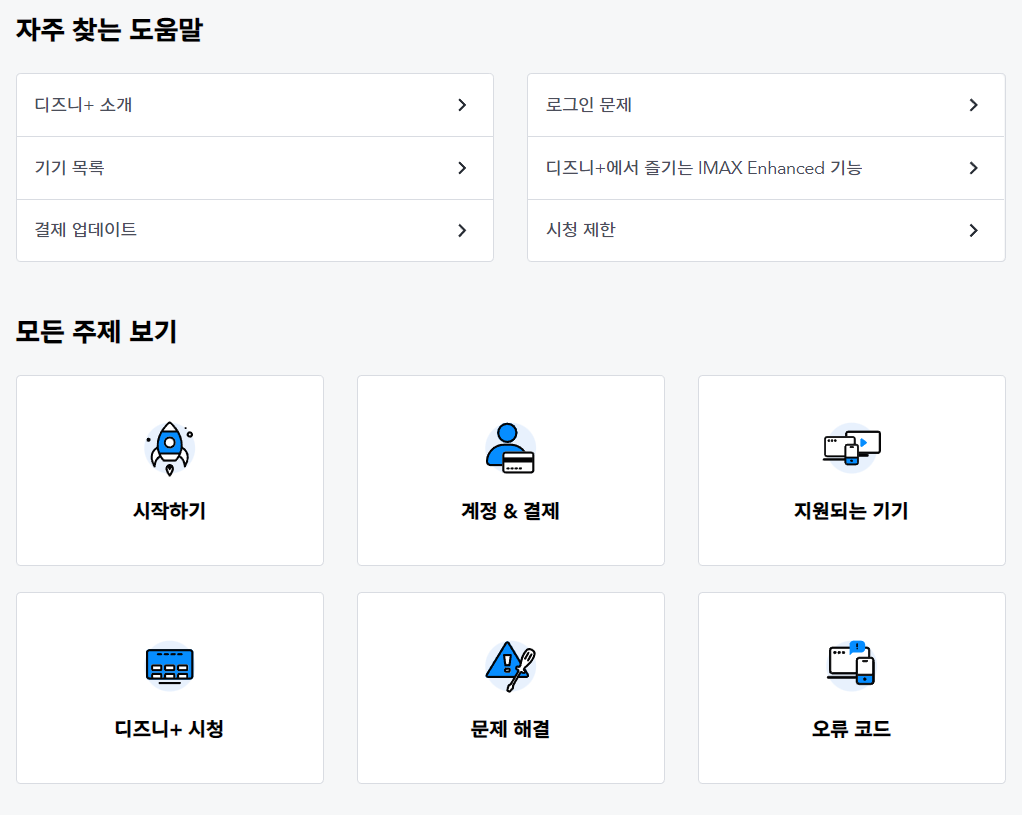Open the 디즈니+ 소개 help article
Image resolution: width=1022 pixels, height=815 pixels.
tap(255, 105)
